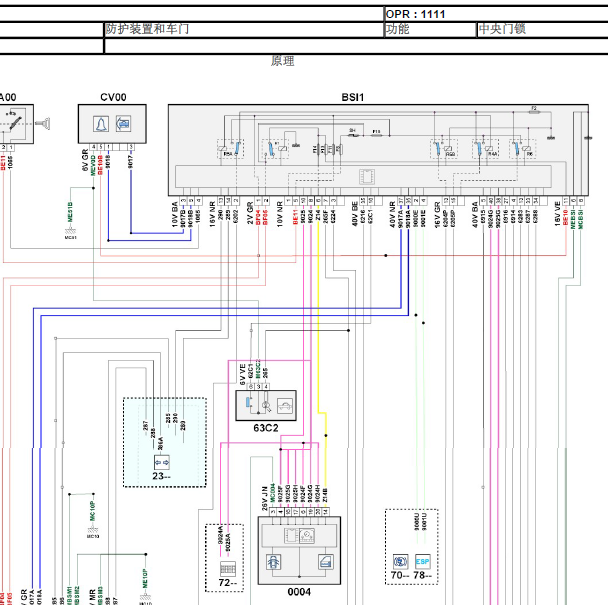Click the connector block icon above 72--
The height and width of the screenshot is (605, 608).
pos(228,569)
